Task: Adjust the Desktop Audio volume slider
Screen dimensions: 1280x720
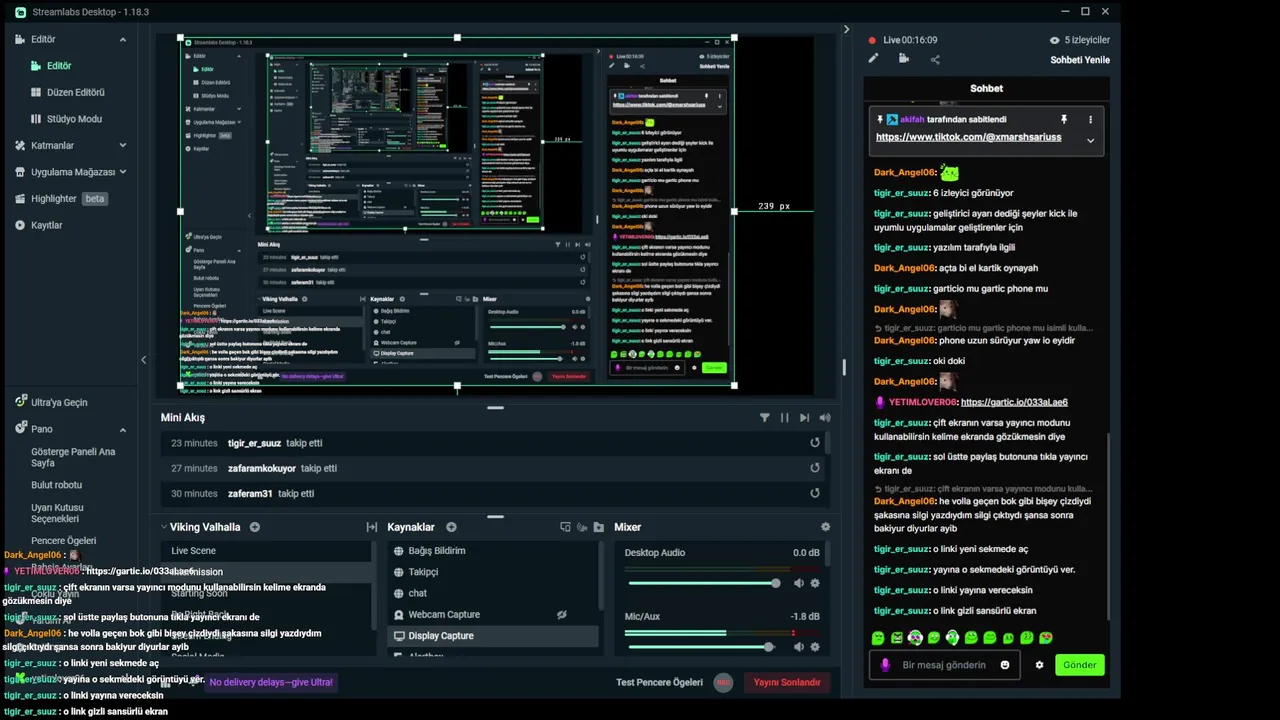Action: (704, 583)
